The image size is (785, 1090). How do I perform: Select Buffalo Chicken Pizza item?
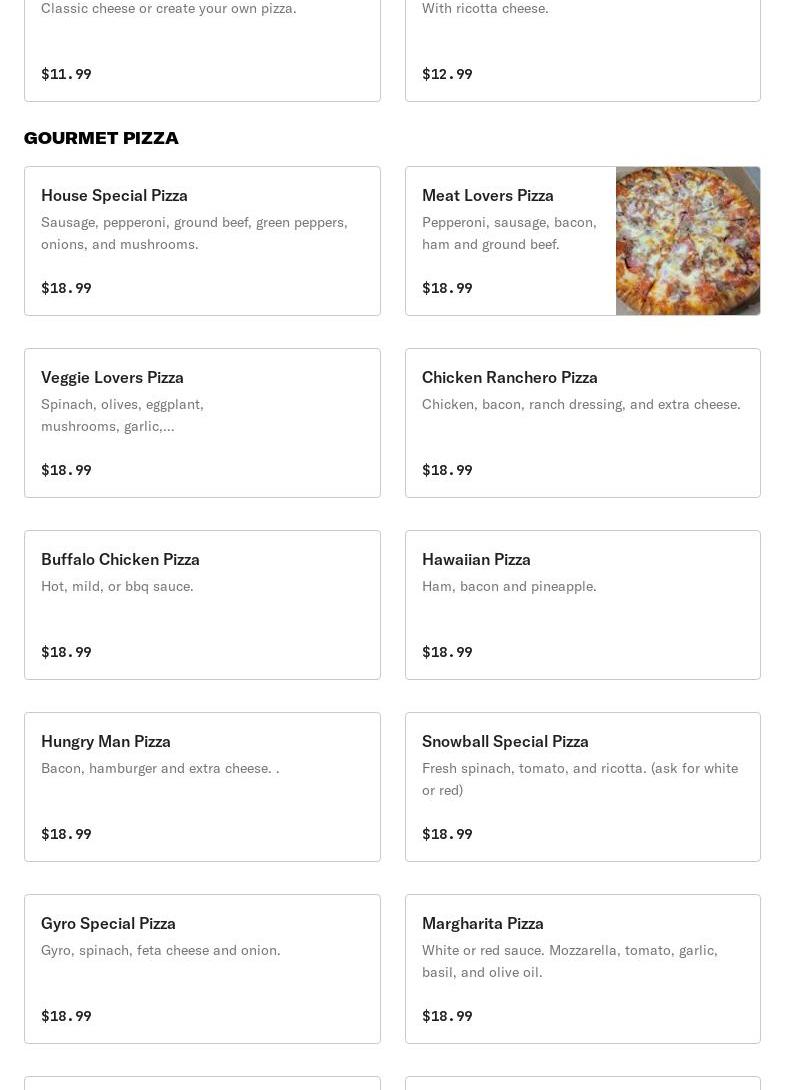click(x=202, y=605)
